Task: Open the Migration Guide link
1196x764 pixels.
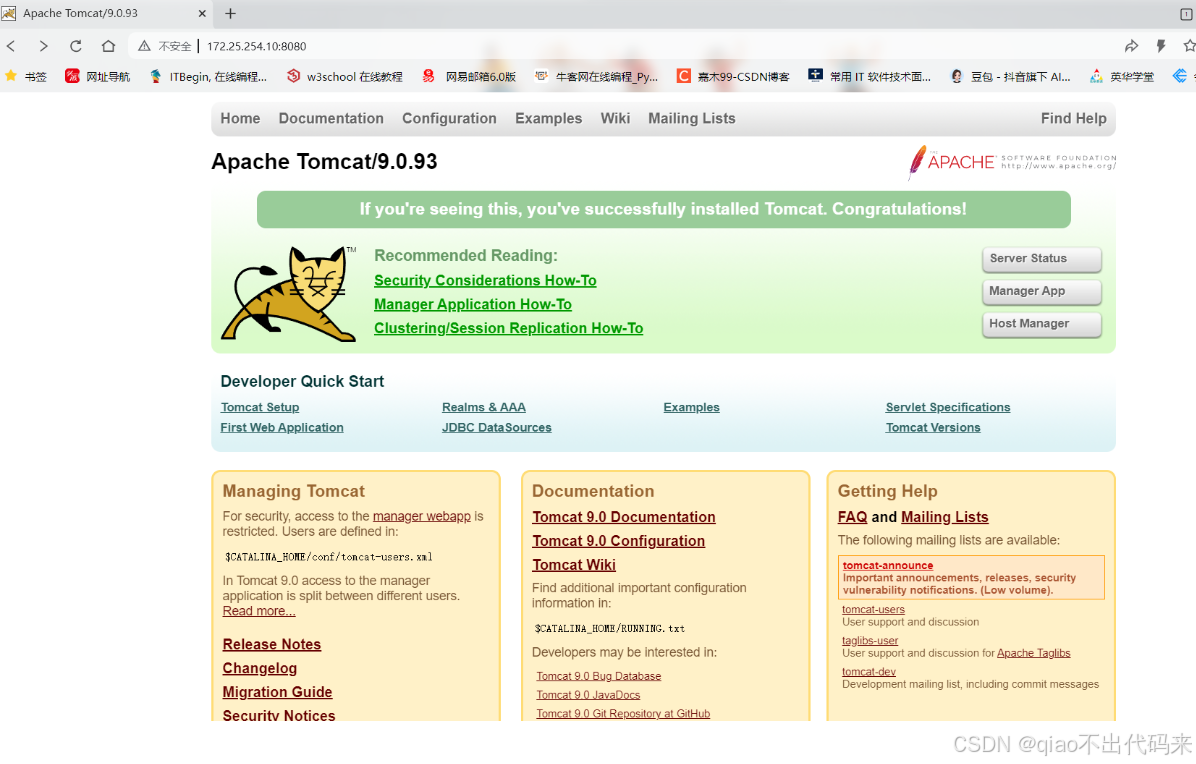Action: tap(278, 692)
